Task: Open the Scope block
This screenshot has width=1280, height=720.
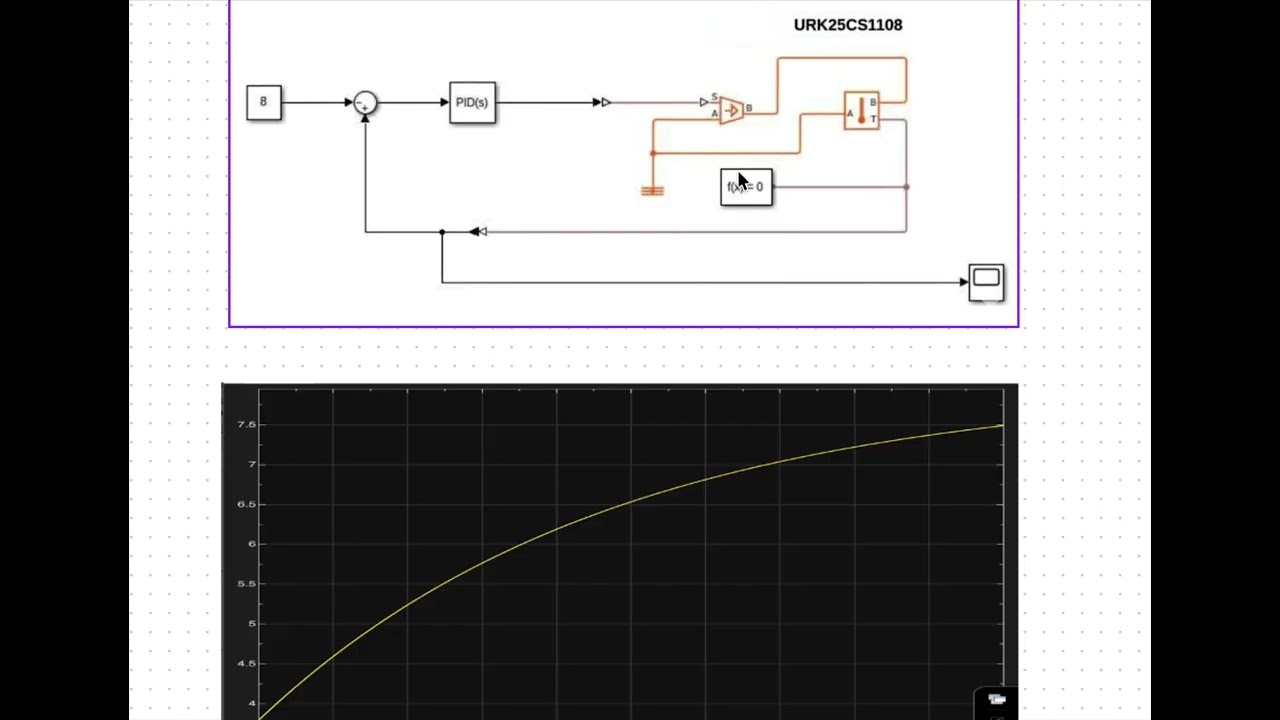Action: (x=986, y=282)
